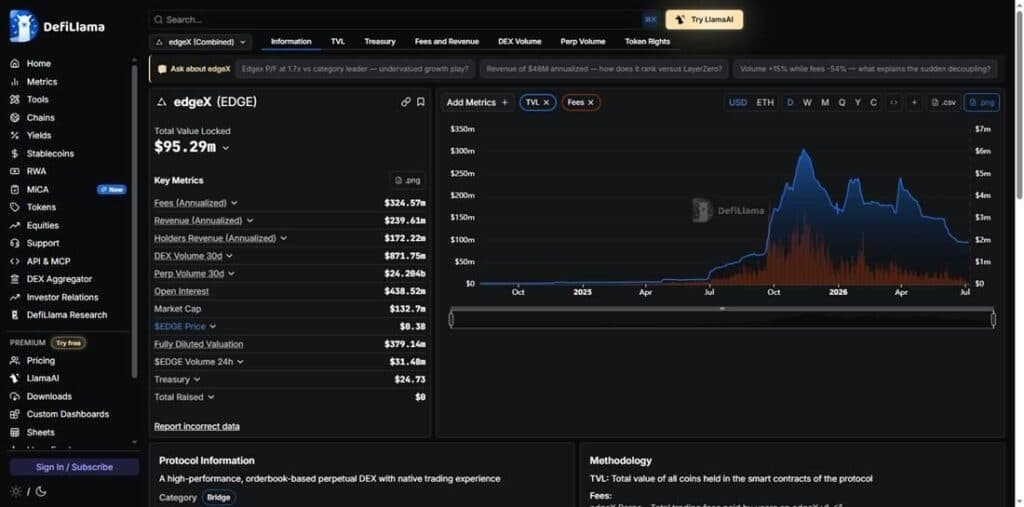
Task: Expand Treasury row
Action: (x=197, y=380)
